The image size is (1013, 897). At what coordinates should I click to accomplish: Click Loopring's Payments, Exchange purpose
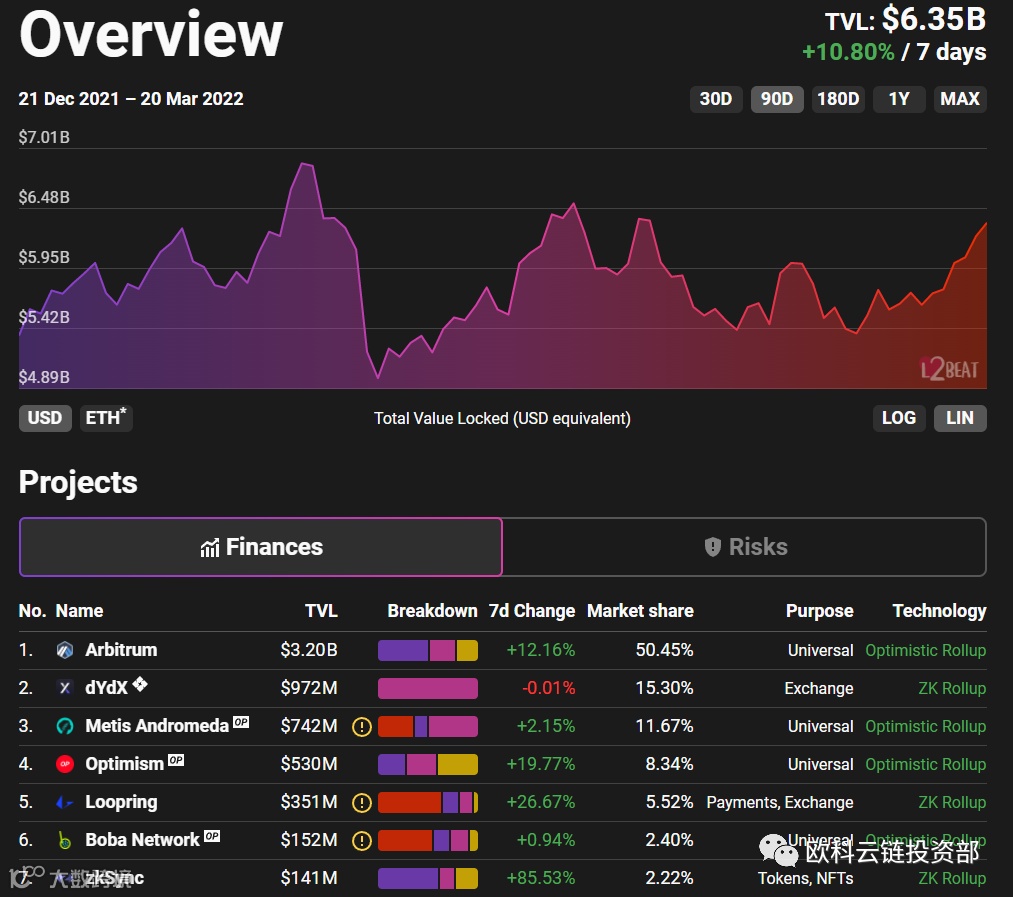click(780, 803)
